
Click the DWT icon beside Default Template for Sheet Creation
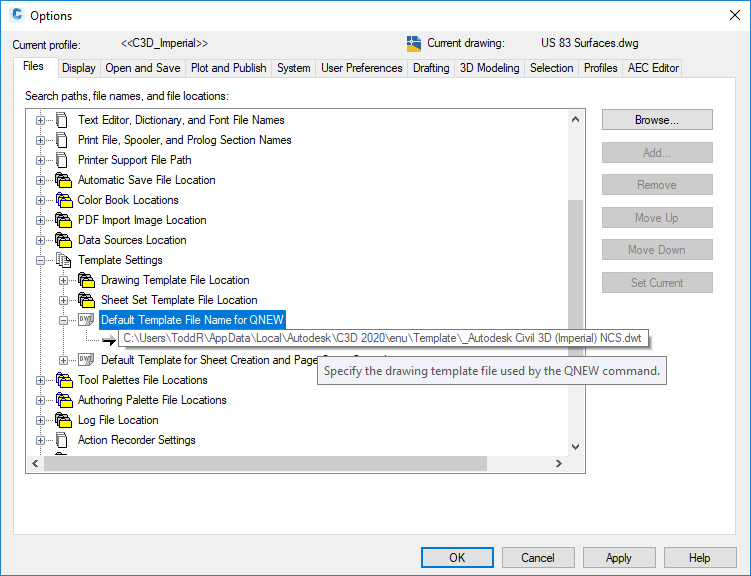pyautogui.click(x=86, y=360)
